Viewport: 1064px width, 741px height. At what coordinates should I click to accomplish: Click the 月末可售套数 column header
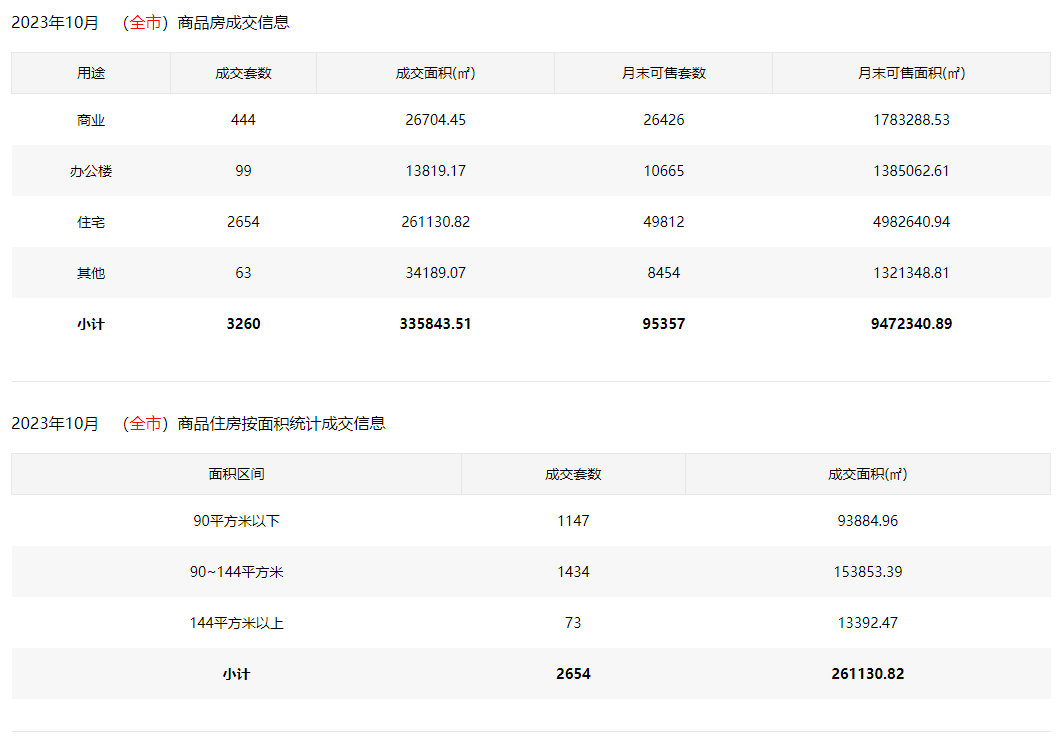click(664, 73)
